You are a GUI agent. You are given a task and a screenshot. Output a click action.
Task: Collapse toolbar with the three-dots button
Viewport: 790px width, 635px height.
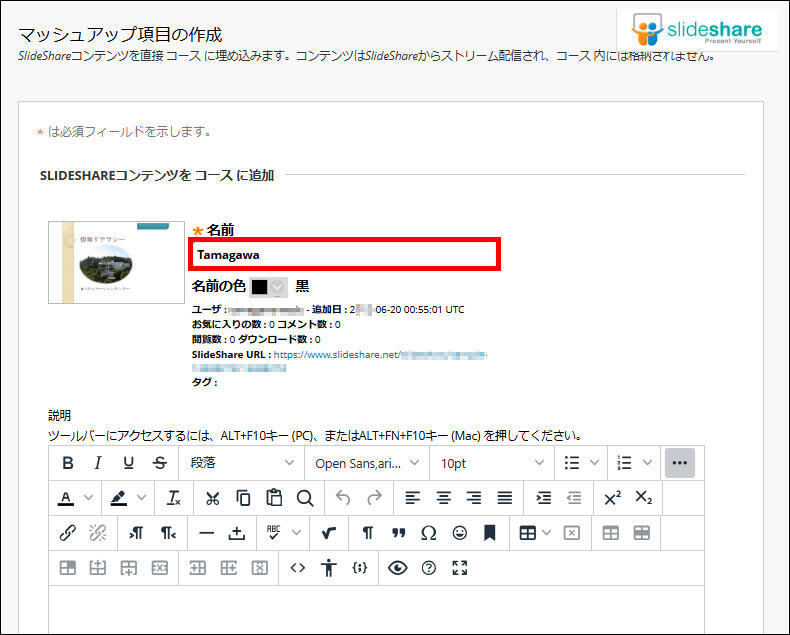[x=680, y=463]
